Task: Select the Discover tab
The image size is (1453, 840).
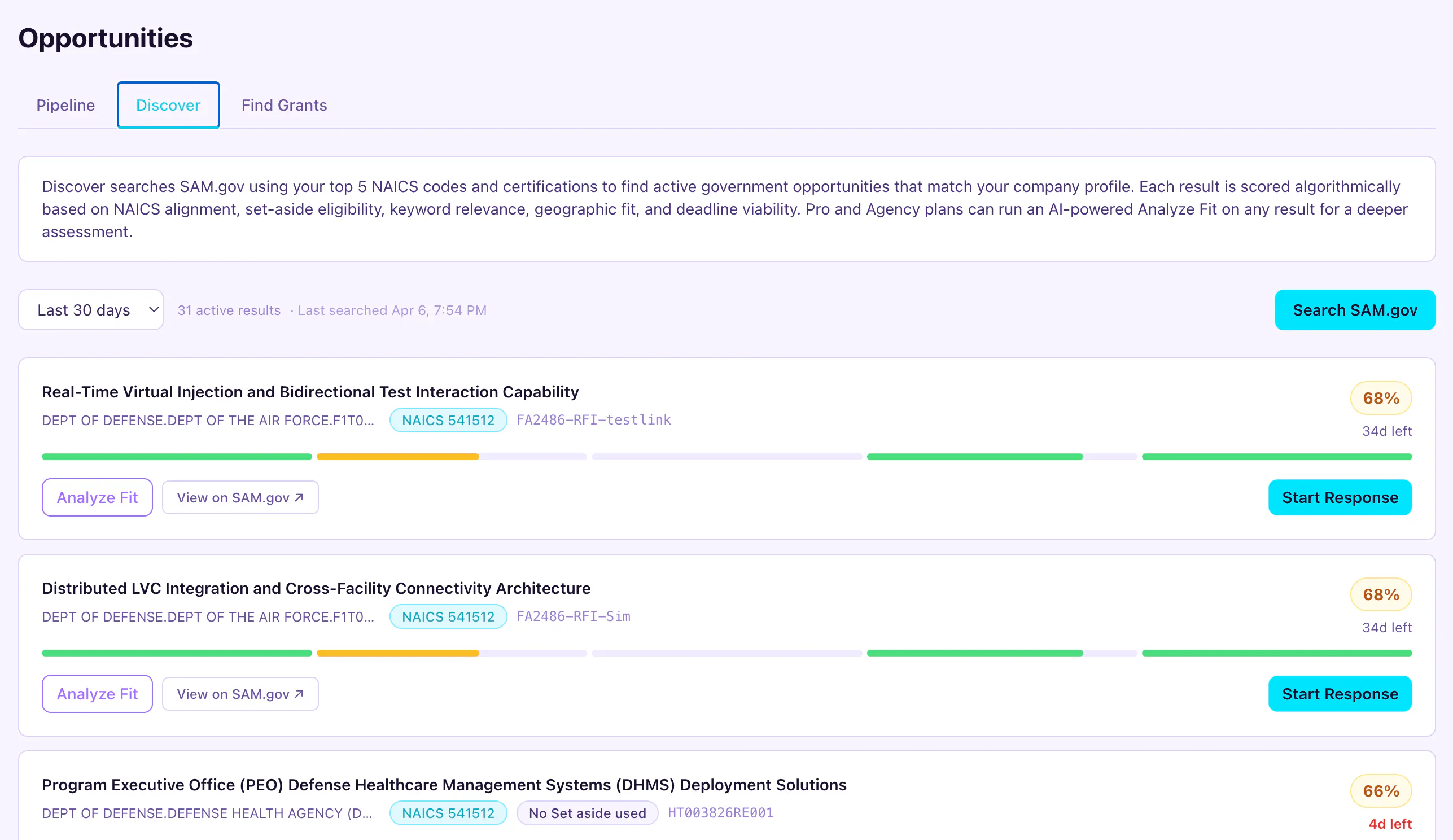Action: (x=168, y=105)
